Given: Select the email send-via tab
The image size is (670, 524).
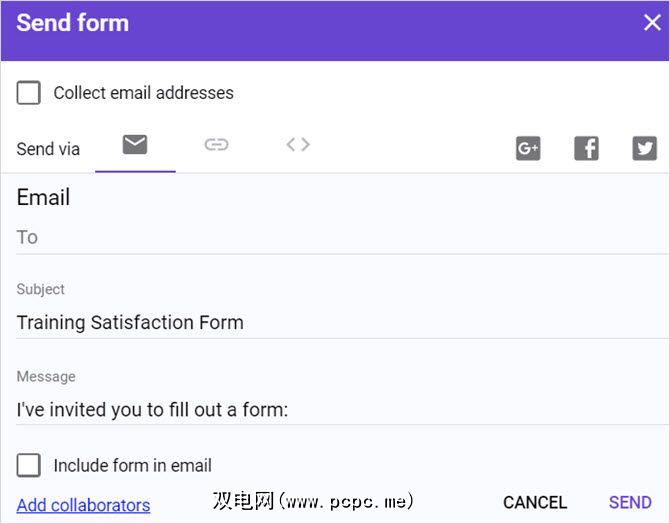Looking at the screenshot, I should pyautogui.click(x=135, y=145).
